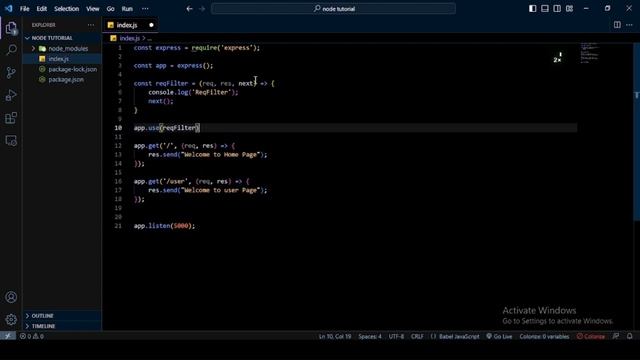Click the breadcrumb ellipsis after index.js

pos(149,38)
